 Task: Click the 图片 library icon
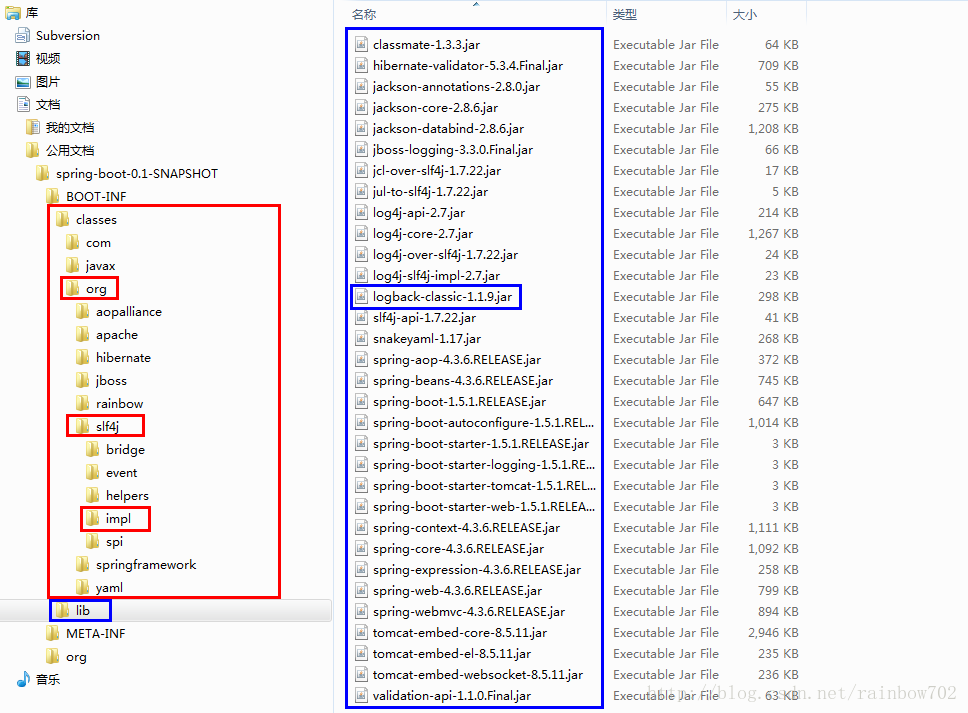pyautogui.click(x=23, y=81)
